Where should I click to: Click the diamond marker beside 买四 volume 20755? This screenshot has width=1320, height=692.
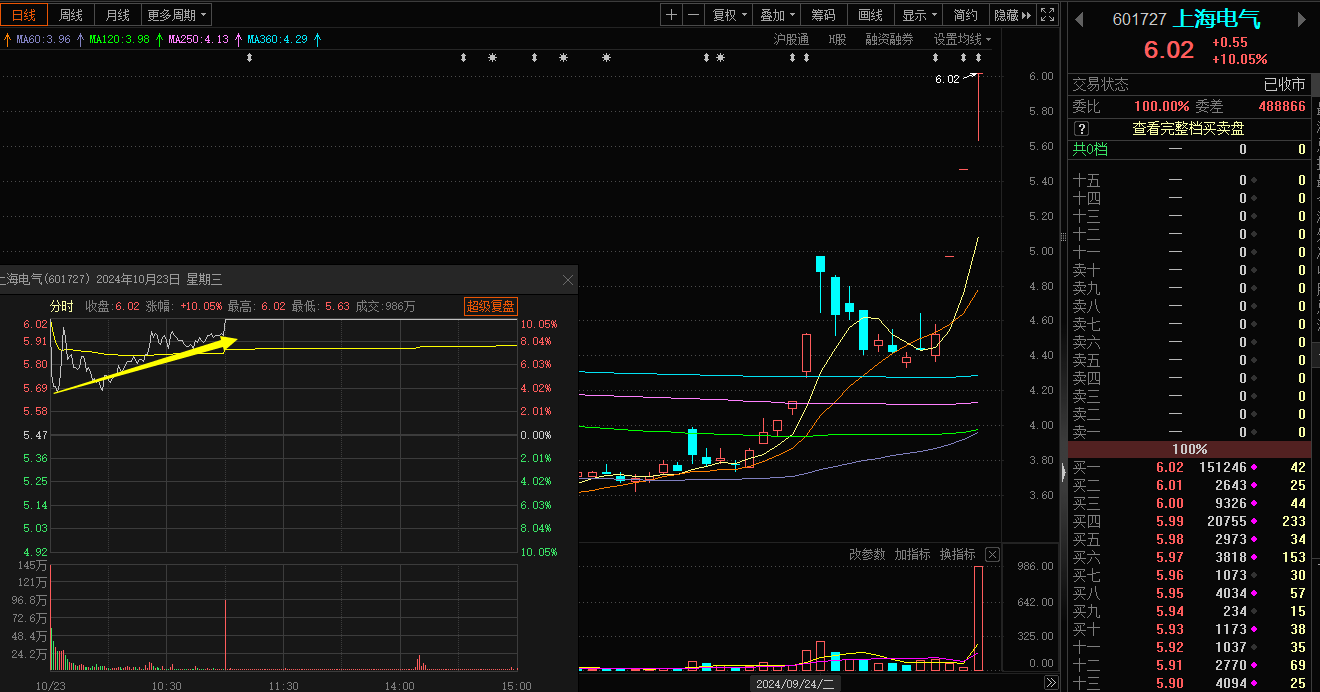[x=1254, y=521]
